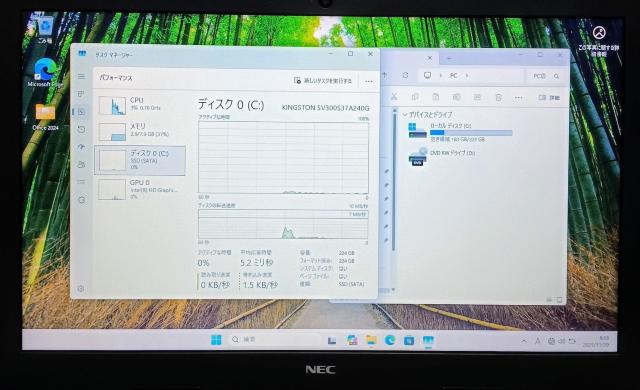Click the KINGSTON SV300S37A240G model text
The height and width of the screenshot is (390, 640).
325,108
